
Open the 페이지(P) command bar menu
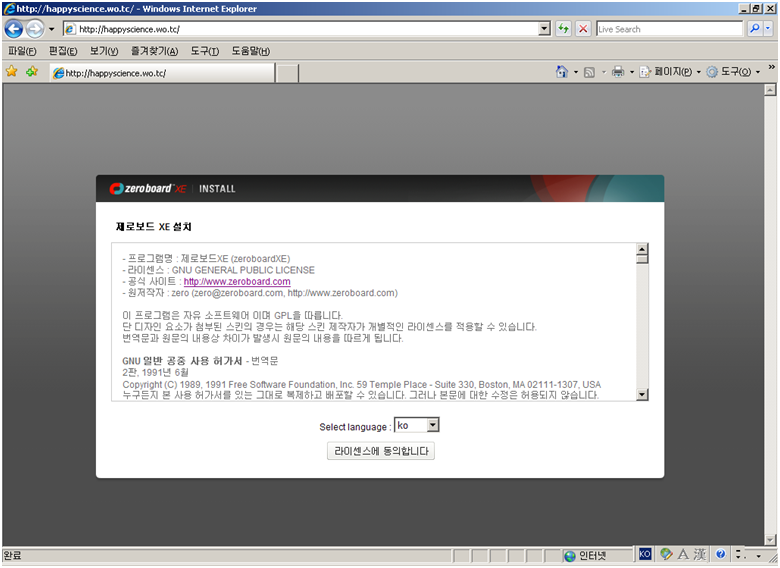coord(670,72)
